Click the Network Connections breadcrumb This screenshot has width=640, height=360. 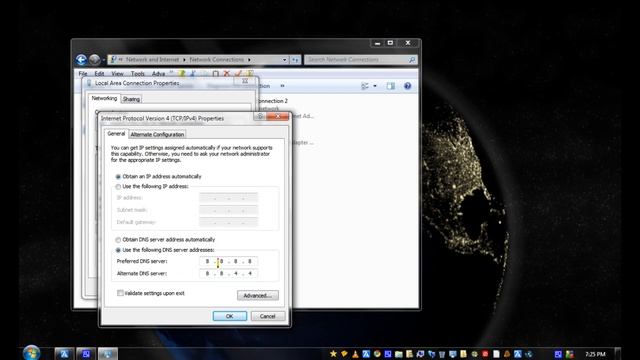pyautogui.click(x=217, y=60)
